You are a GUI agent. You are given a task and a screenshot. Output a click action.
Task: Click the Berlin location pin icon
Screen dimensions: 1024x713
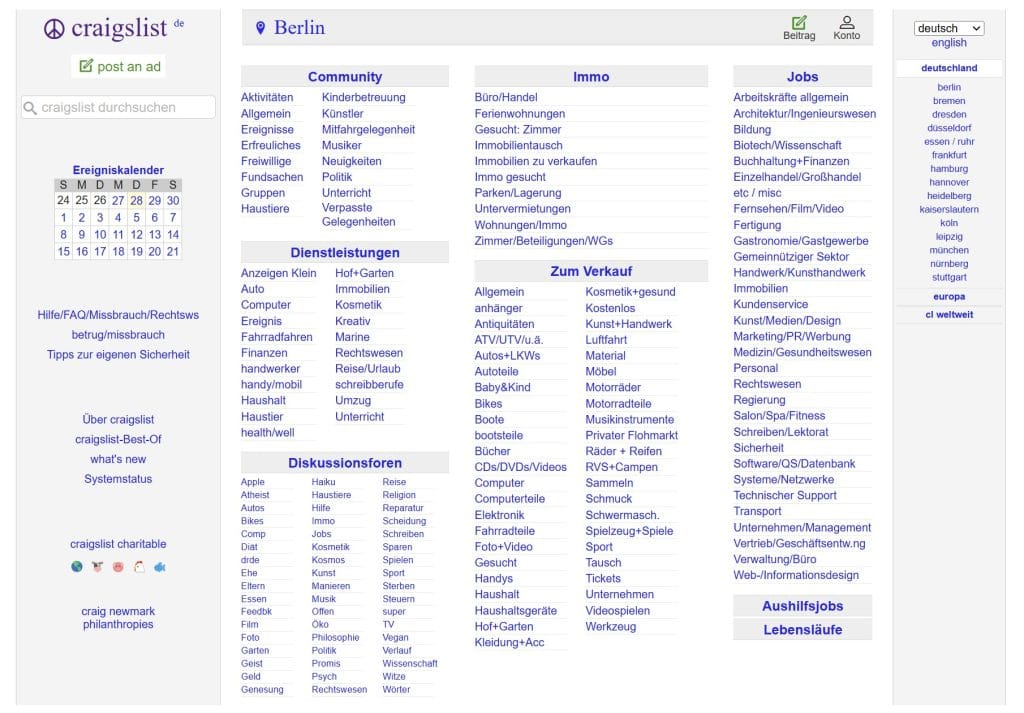click(261, 27)
